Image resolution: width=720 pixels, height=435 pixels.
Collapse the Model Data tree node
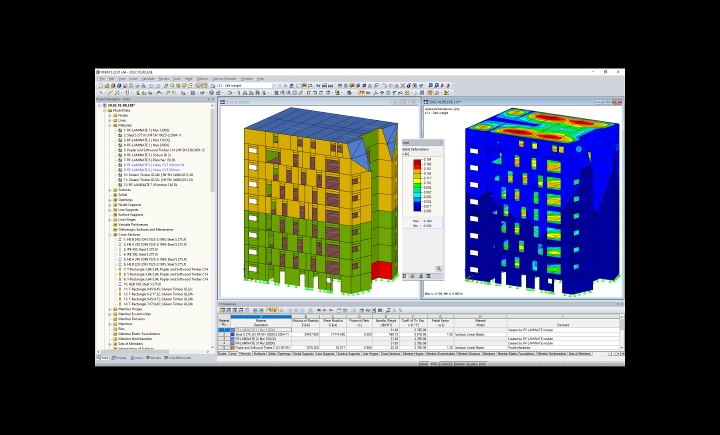(105, 110)
